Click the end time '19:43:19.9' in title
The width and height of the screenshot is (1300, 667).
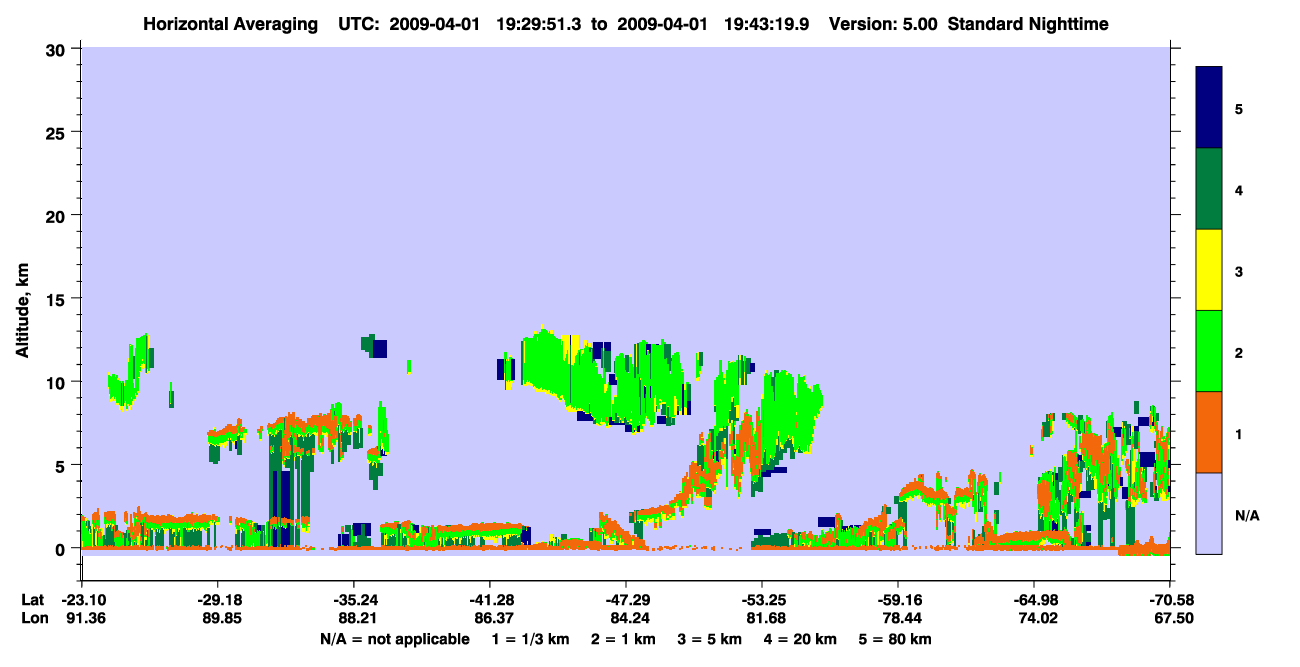(765, 23)
